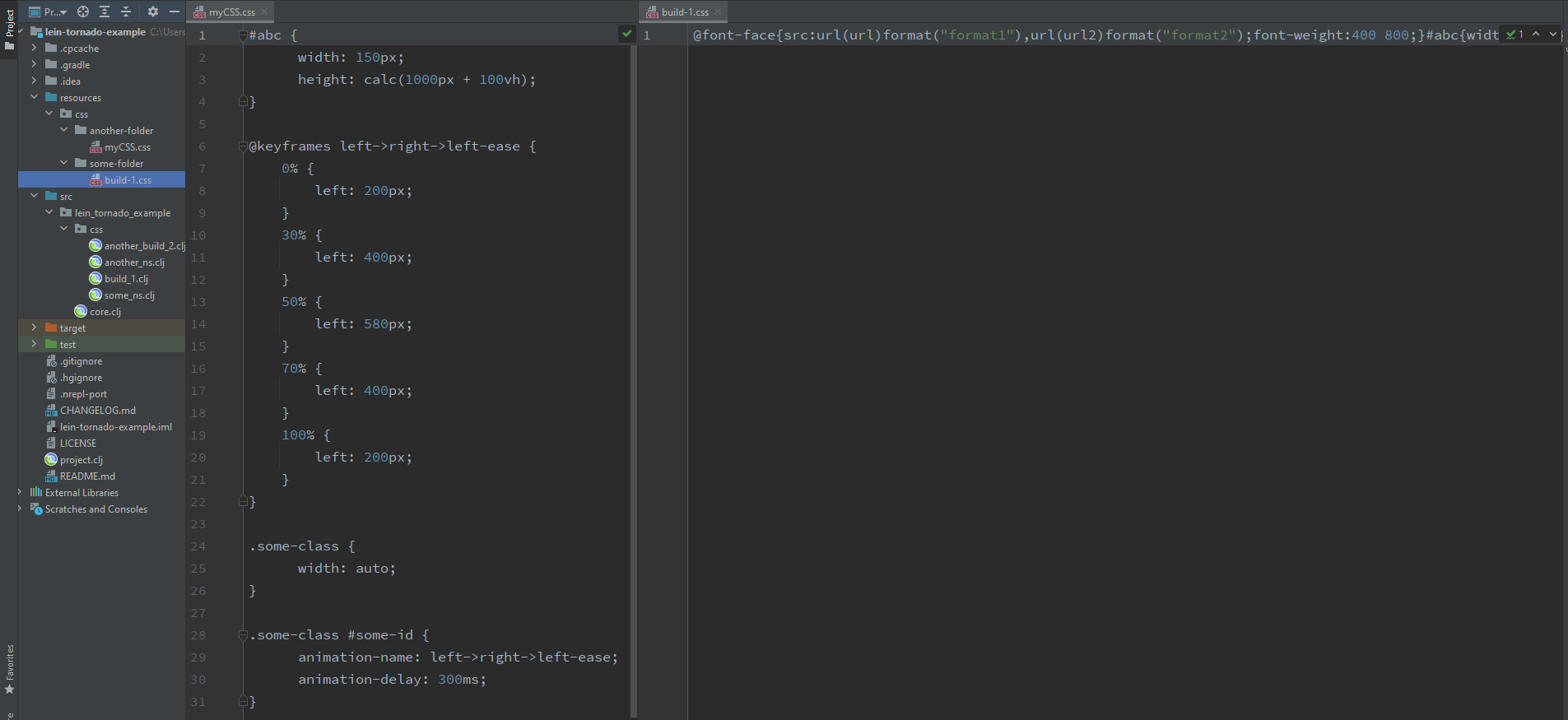Go to previous highlighted problem arrow
The height and width of the screenshot is (720, 1568).
1536,34
